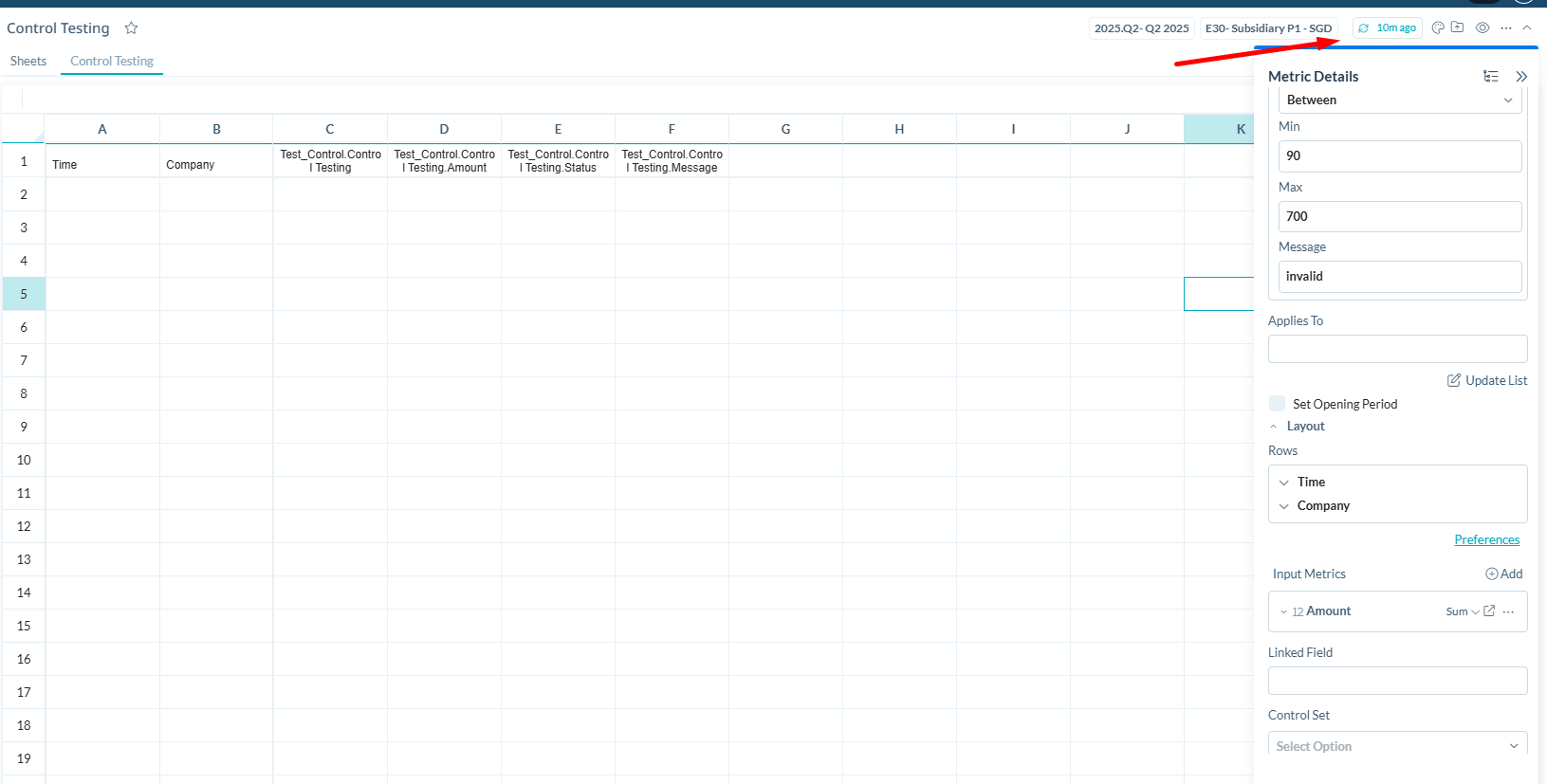The height and width of the screenshot is (784, 1547).
Task: Toggle the eye visibility icon in header
Action: pyautogui.click(x=1483, y=27)
